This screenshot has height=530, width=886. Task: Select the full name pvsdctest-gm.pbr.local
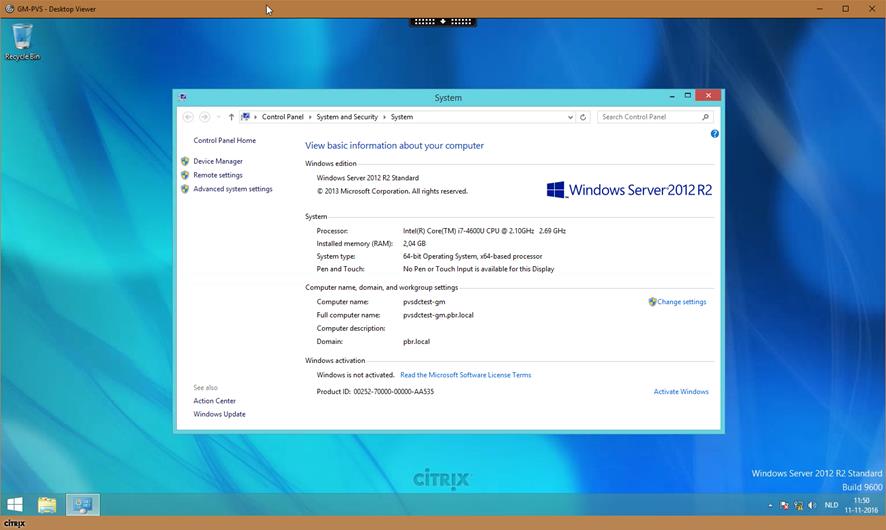438,315
